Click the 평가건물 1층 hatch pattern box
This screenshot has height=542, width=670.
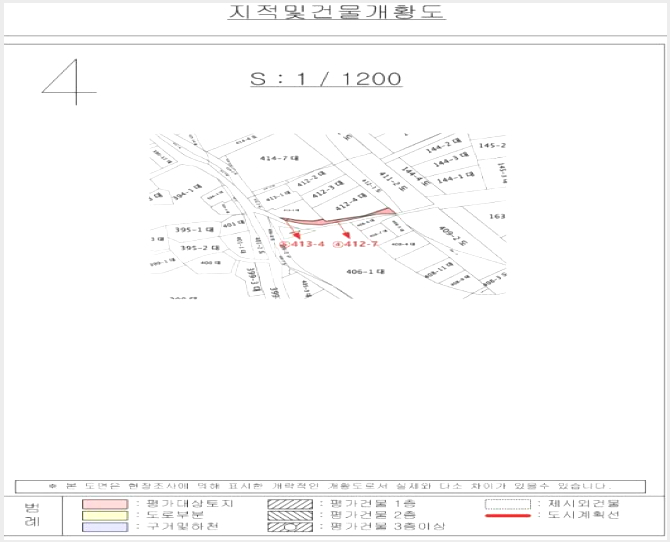coord(290,504)
